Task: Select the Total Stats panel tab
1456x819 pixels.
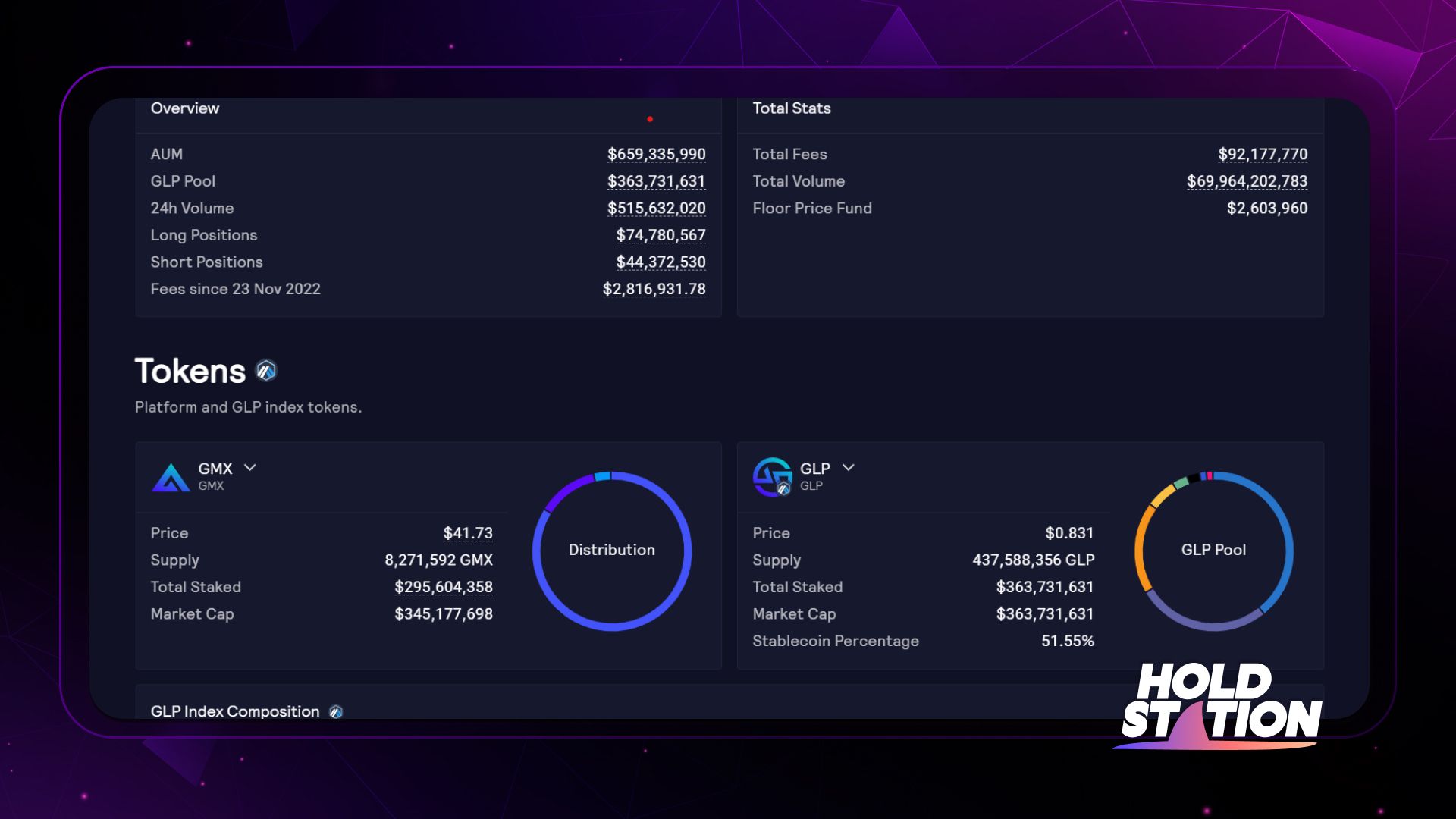Action: (x=791, y=108)
